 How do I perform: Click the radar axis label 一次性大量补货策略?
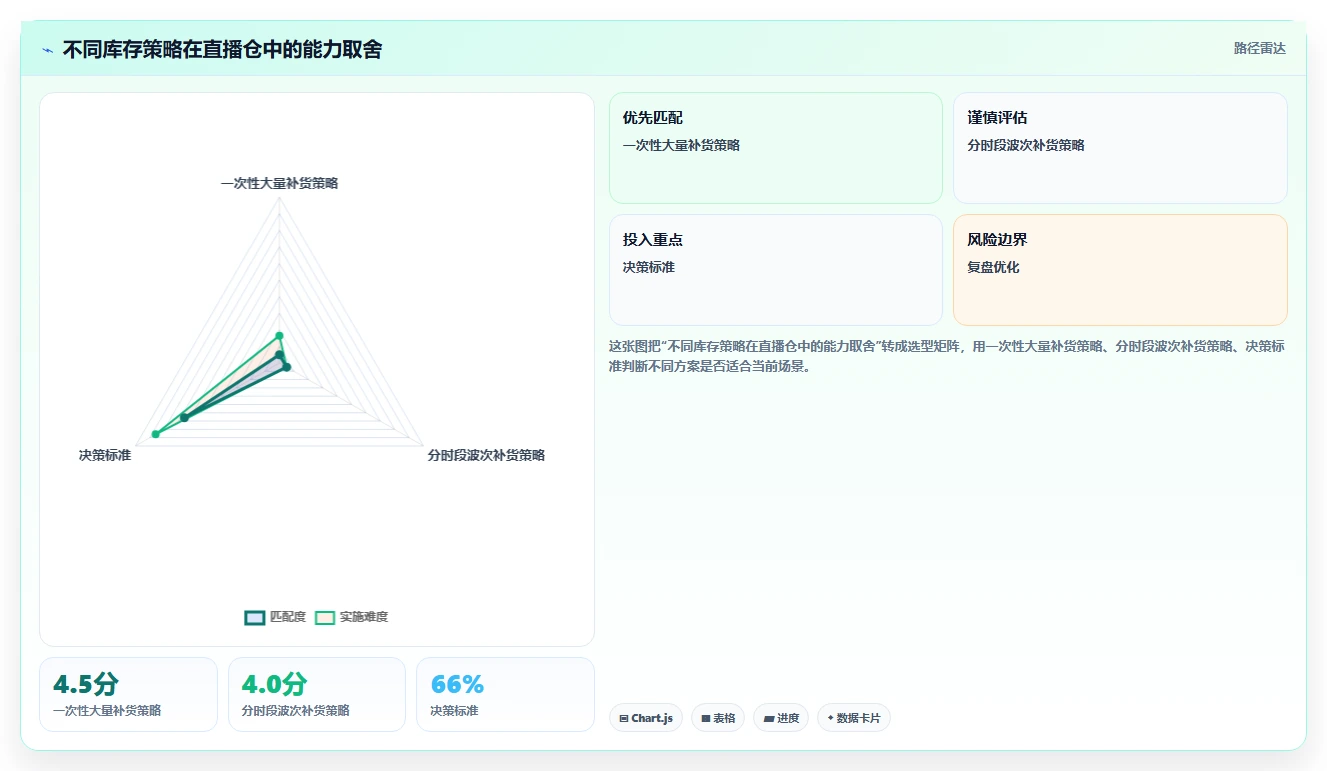coord(279,183)
